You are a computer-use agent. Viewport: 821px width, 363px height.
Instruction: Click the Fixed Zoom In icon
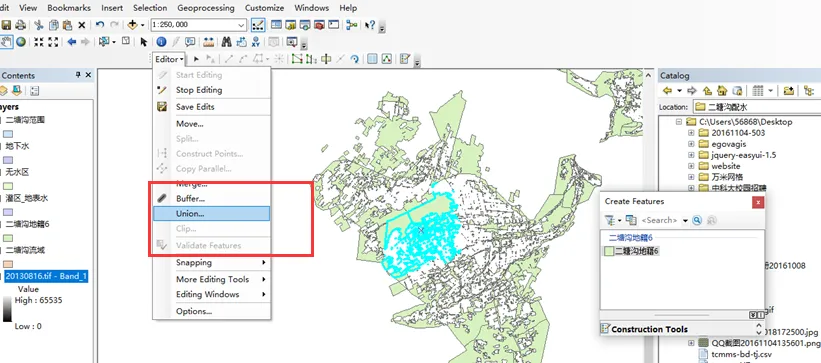[x=39, y=42]
